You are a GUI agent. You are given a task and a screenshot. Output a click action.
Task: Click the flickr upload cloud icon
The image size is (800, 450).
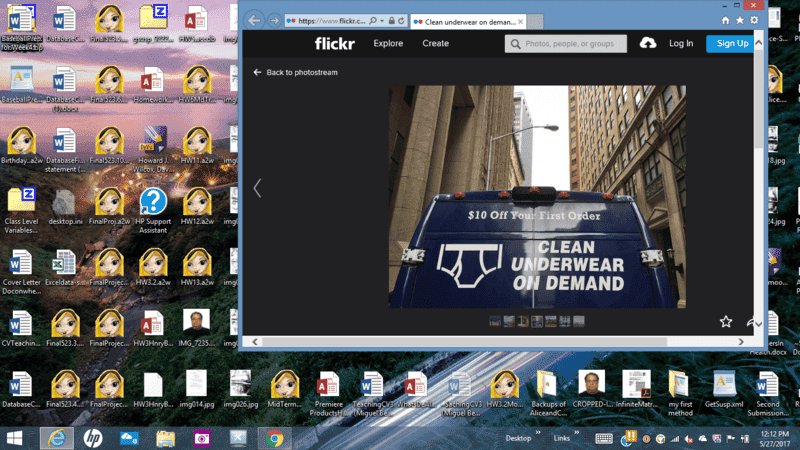tap(648, 43)
